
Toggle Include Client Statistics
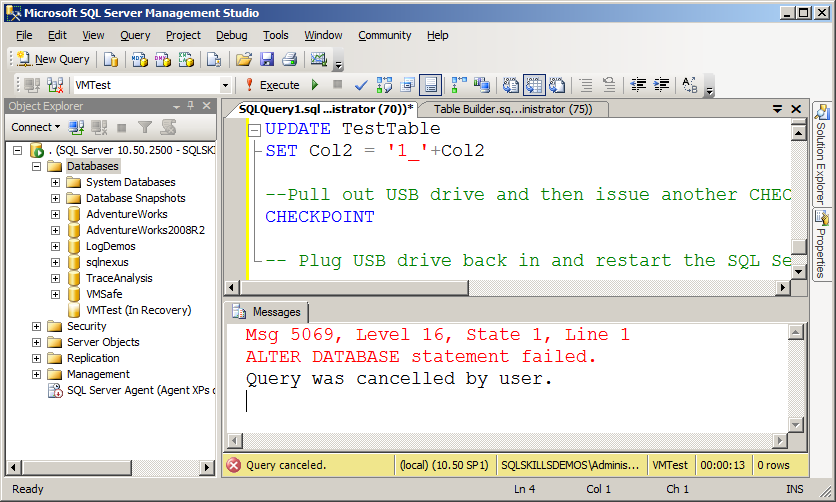point(482,85)
